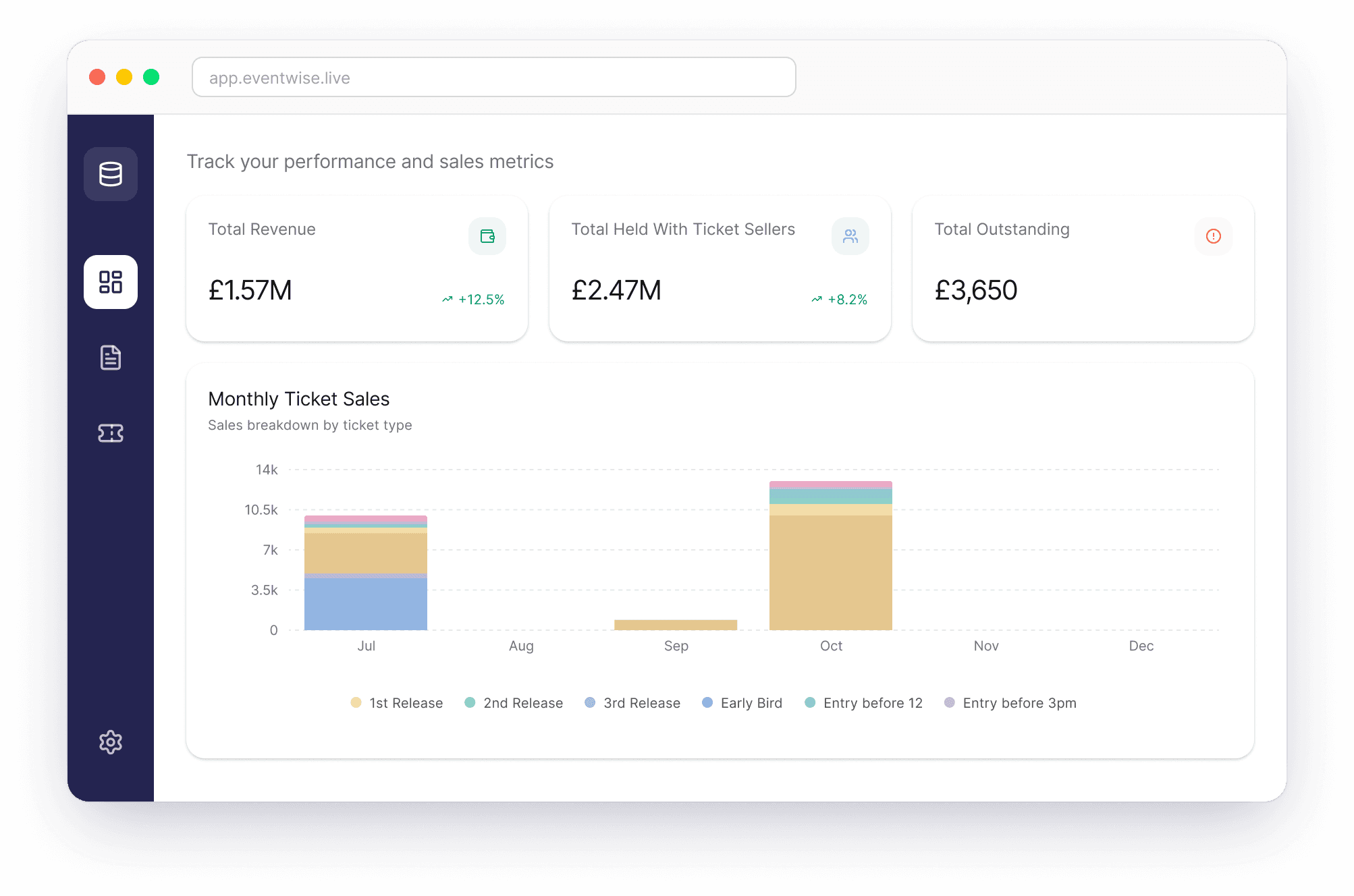This screenshot has height=896, width=1354.
Task: Toggle 3rd Release legend series
Action: [x=633, y=703]
